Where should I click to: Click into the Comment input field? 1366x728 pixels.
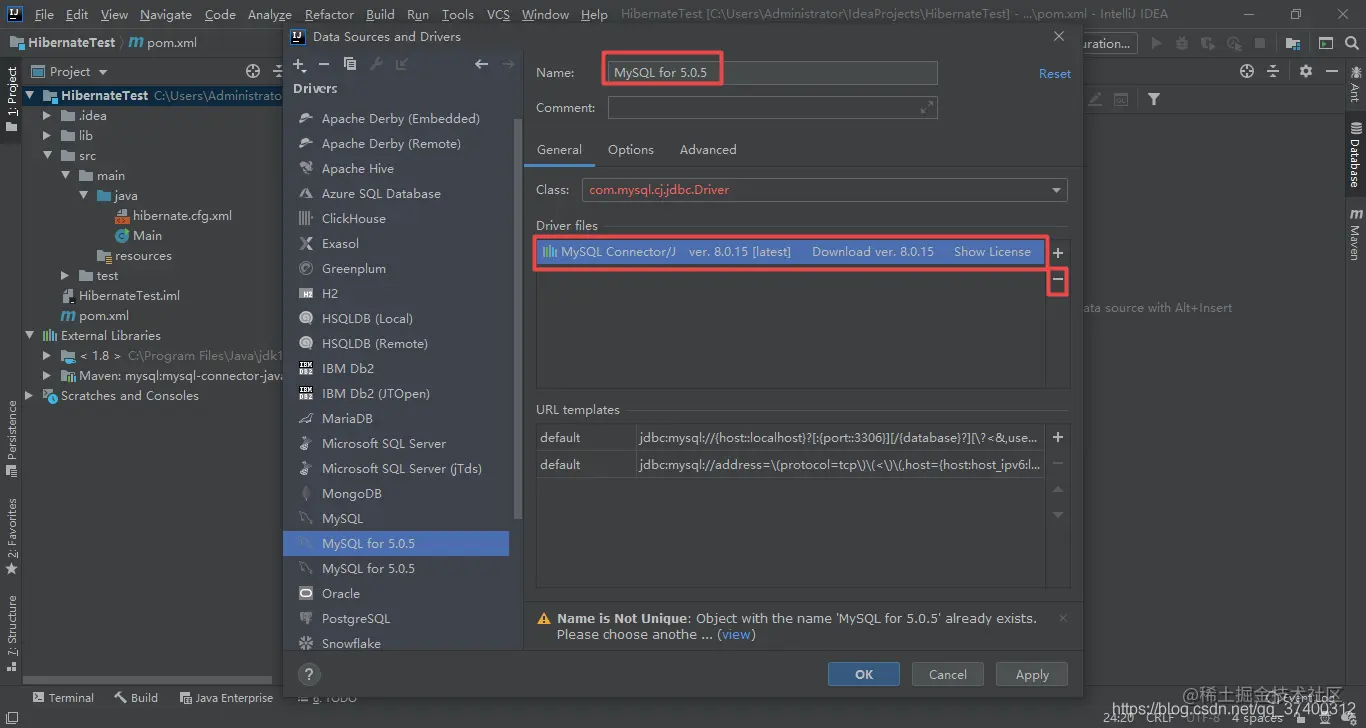point(772,108)
